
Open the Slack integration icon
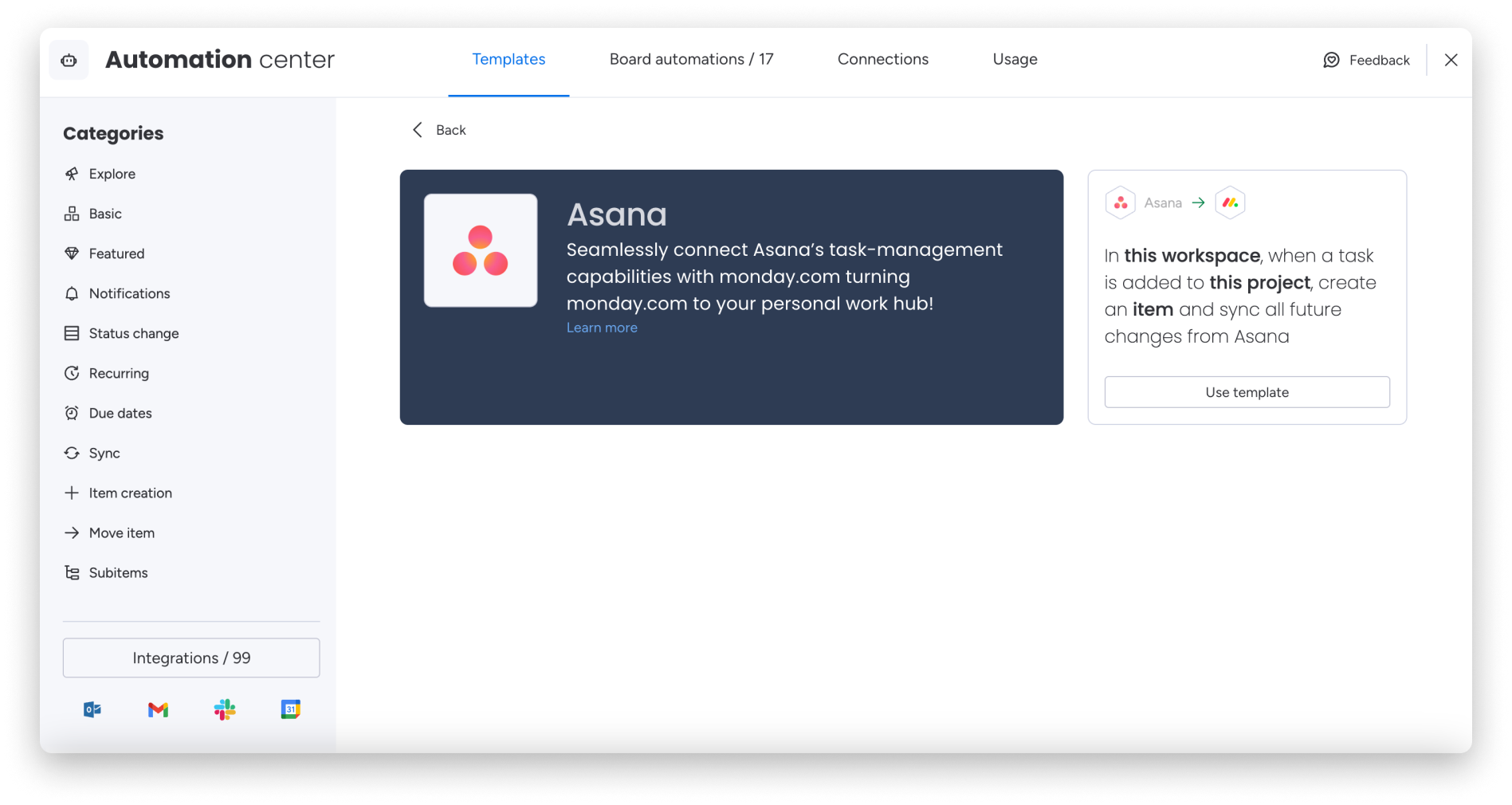pyautogui.click(x=225, y=709)
